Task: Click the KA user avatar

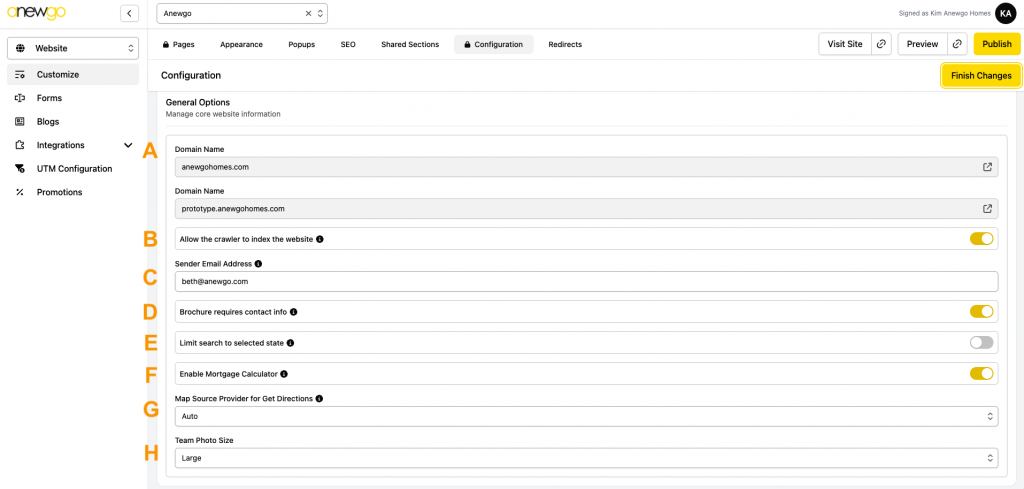Action: coord(1005,13)
